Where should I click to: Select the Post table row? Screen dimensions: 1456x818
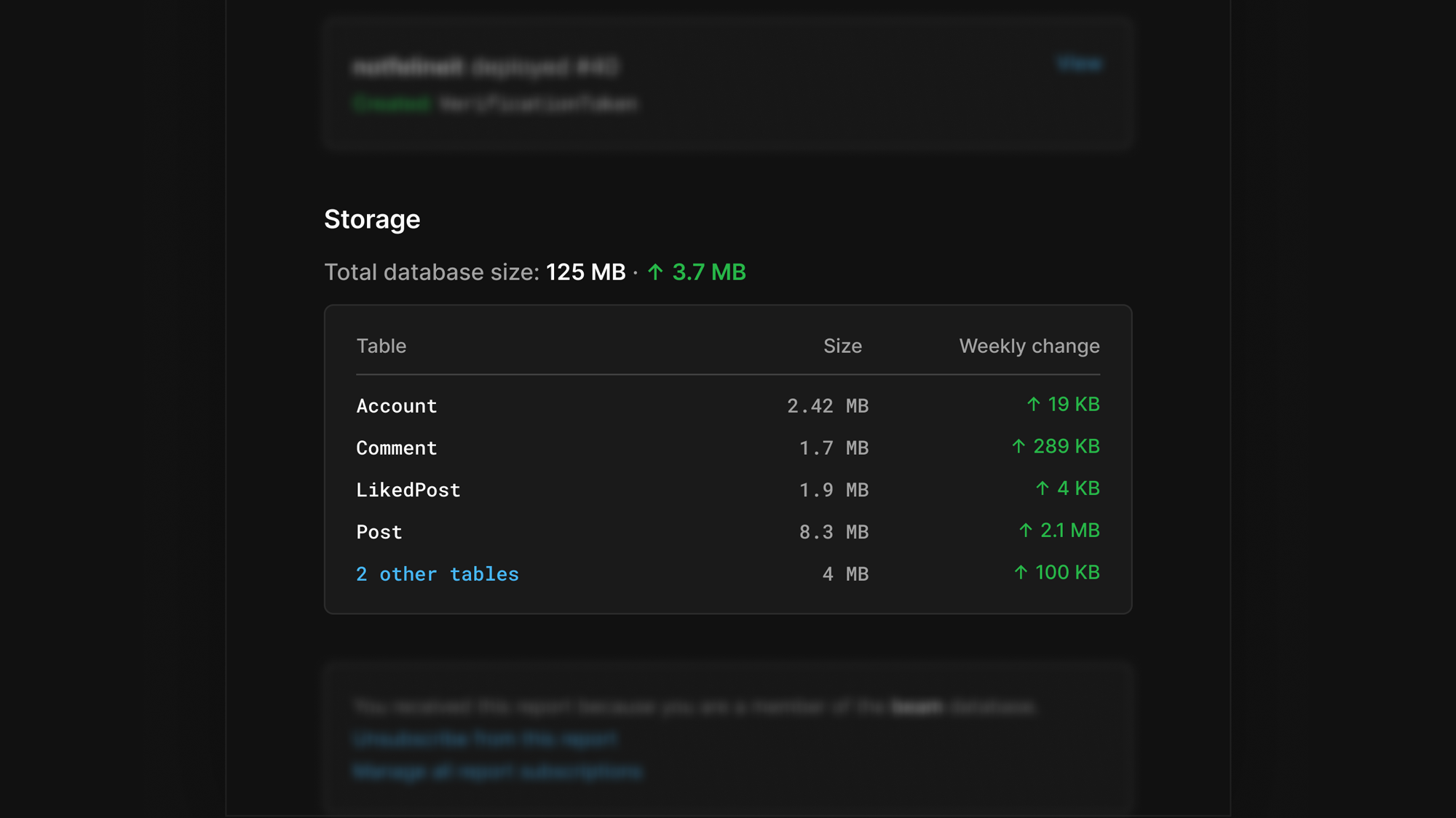[378, 531]
